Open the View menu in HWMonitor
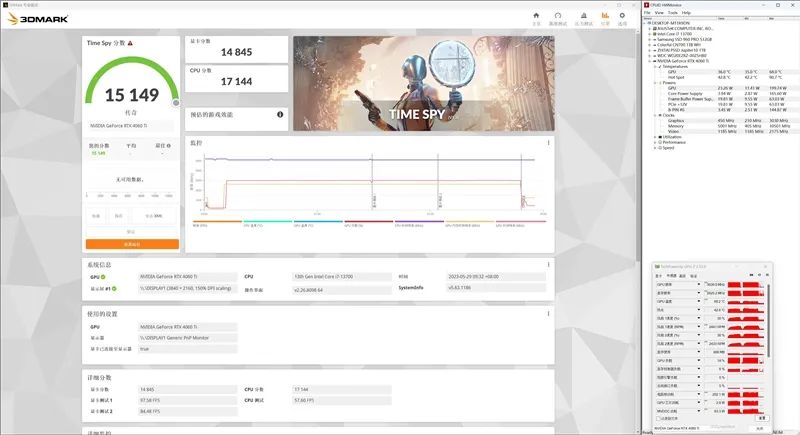This screenshot has width=800, height=435. [x=659, y=13]
